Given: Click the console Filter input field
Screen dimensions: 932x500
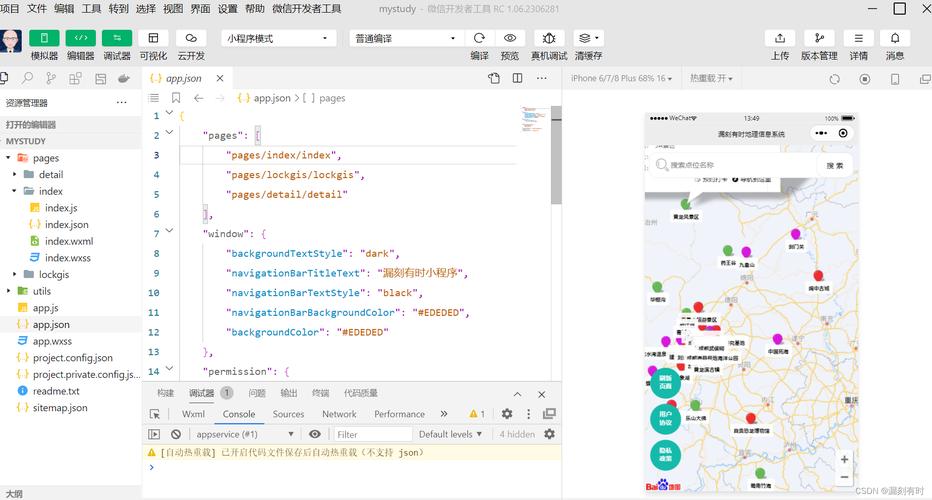Looking at the screenshot, I should pos(373,434).
